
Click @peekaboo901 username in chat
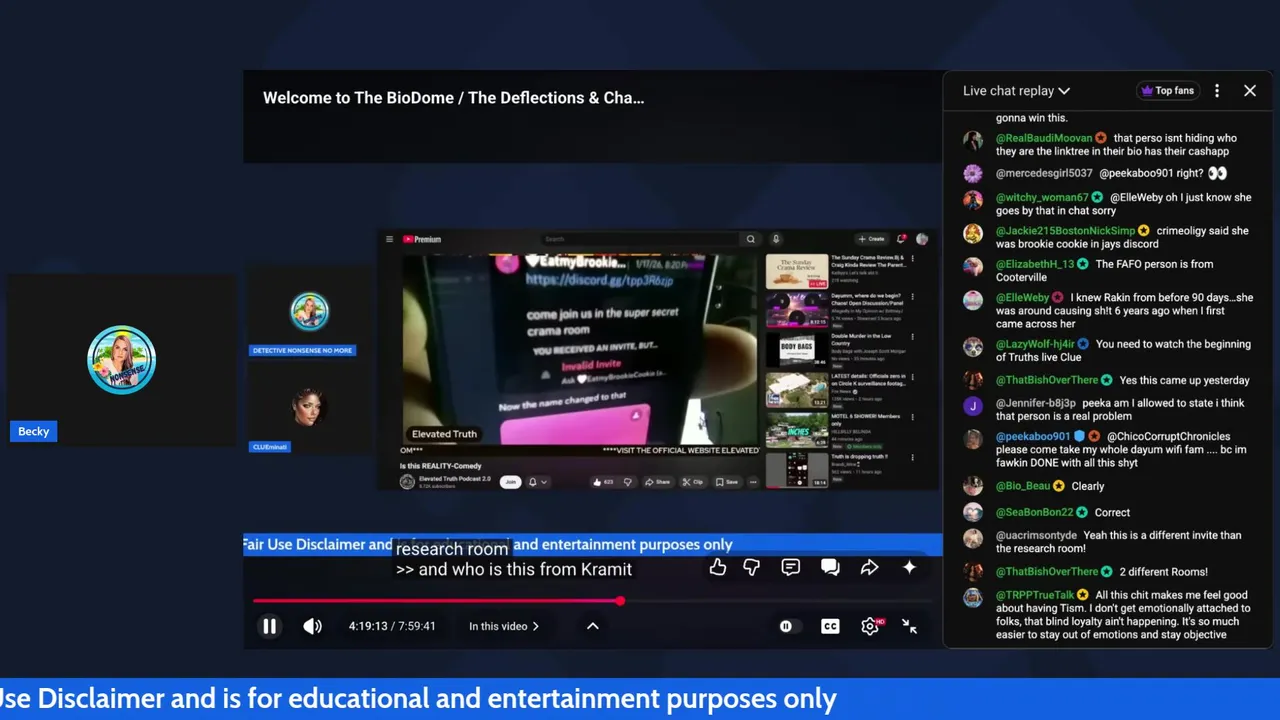(x=1033, y=437)
